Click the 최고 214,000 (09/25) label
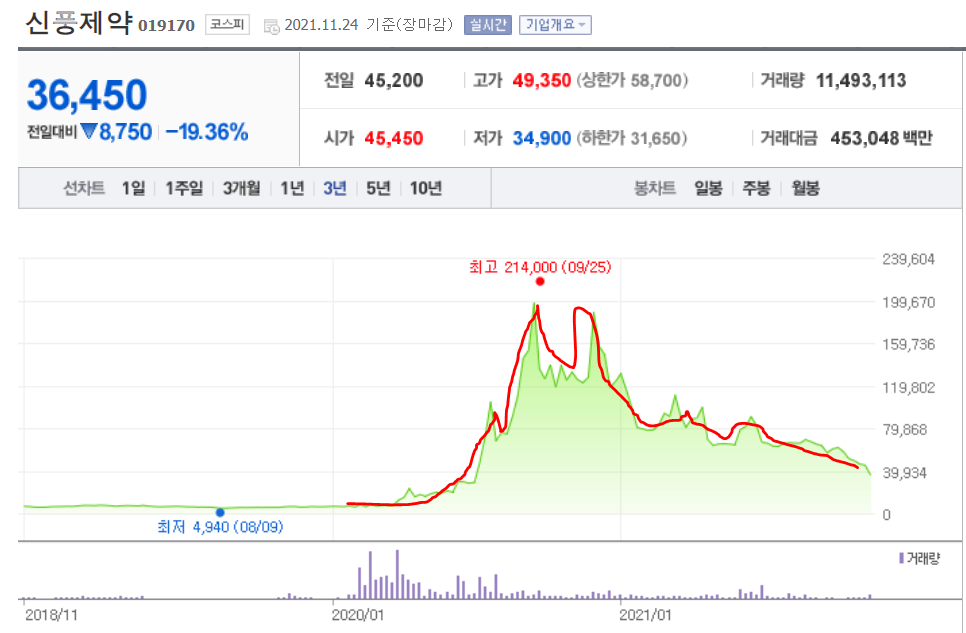The image size is (966, 633). pos(540,267)
